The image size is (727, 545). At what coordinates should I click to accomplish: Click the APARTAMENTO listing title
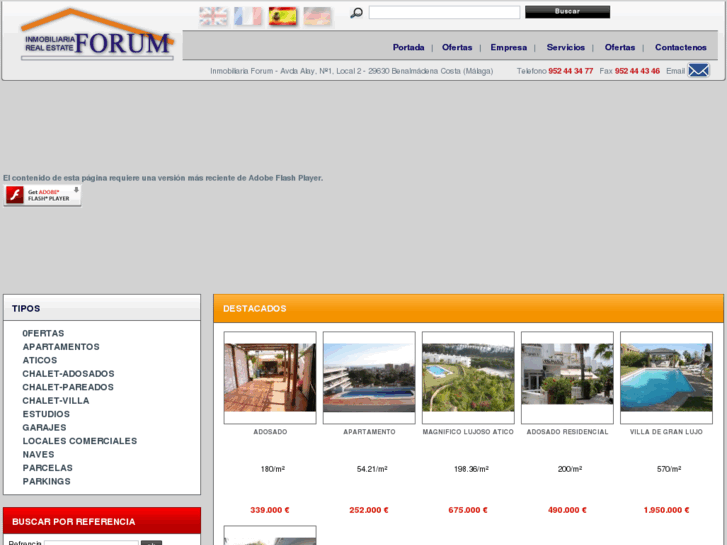coord(369,431)
